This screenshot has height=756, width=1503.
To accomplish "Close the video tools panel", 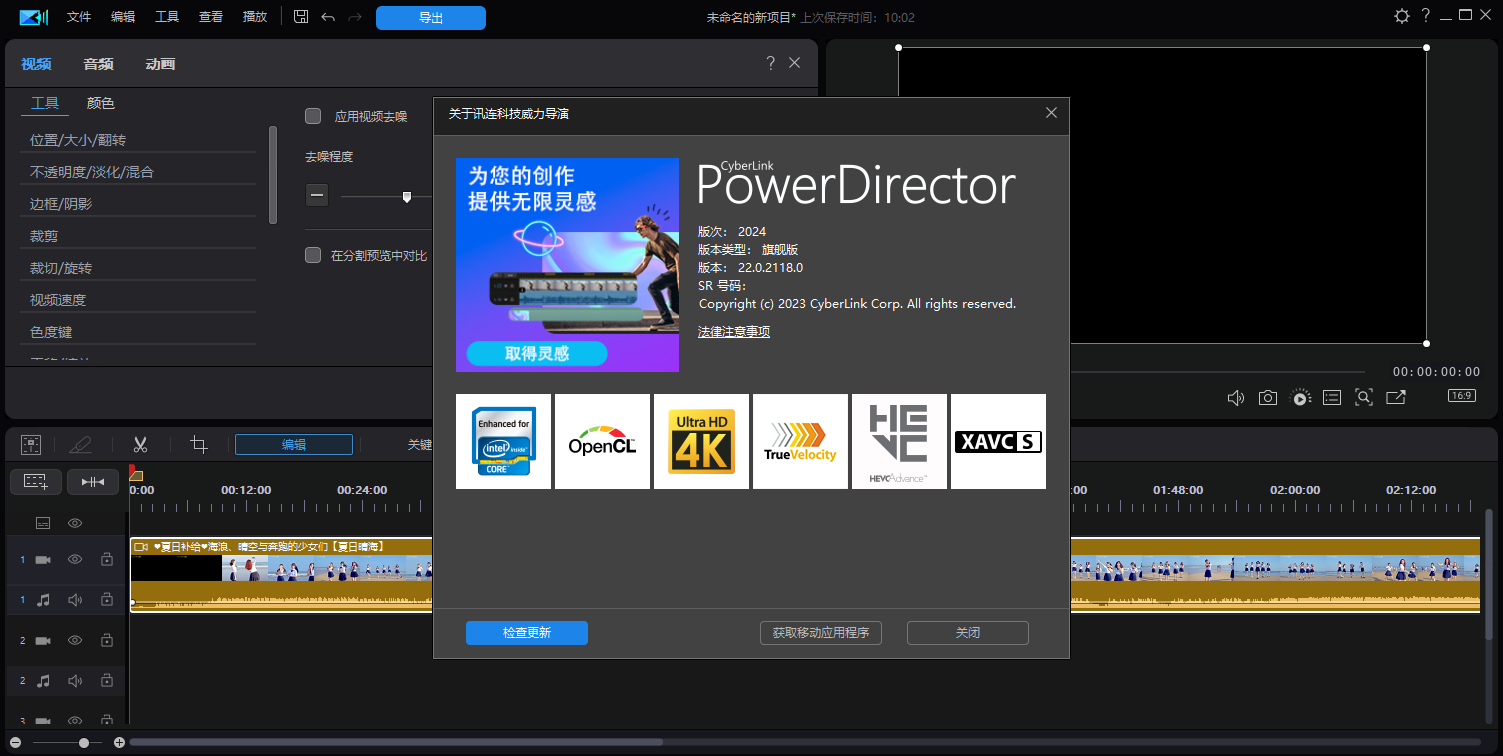I will tap(795, 63).
